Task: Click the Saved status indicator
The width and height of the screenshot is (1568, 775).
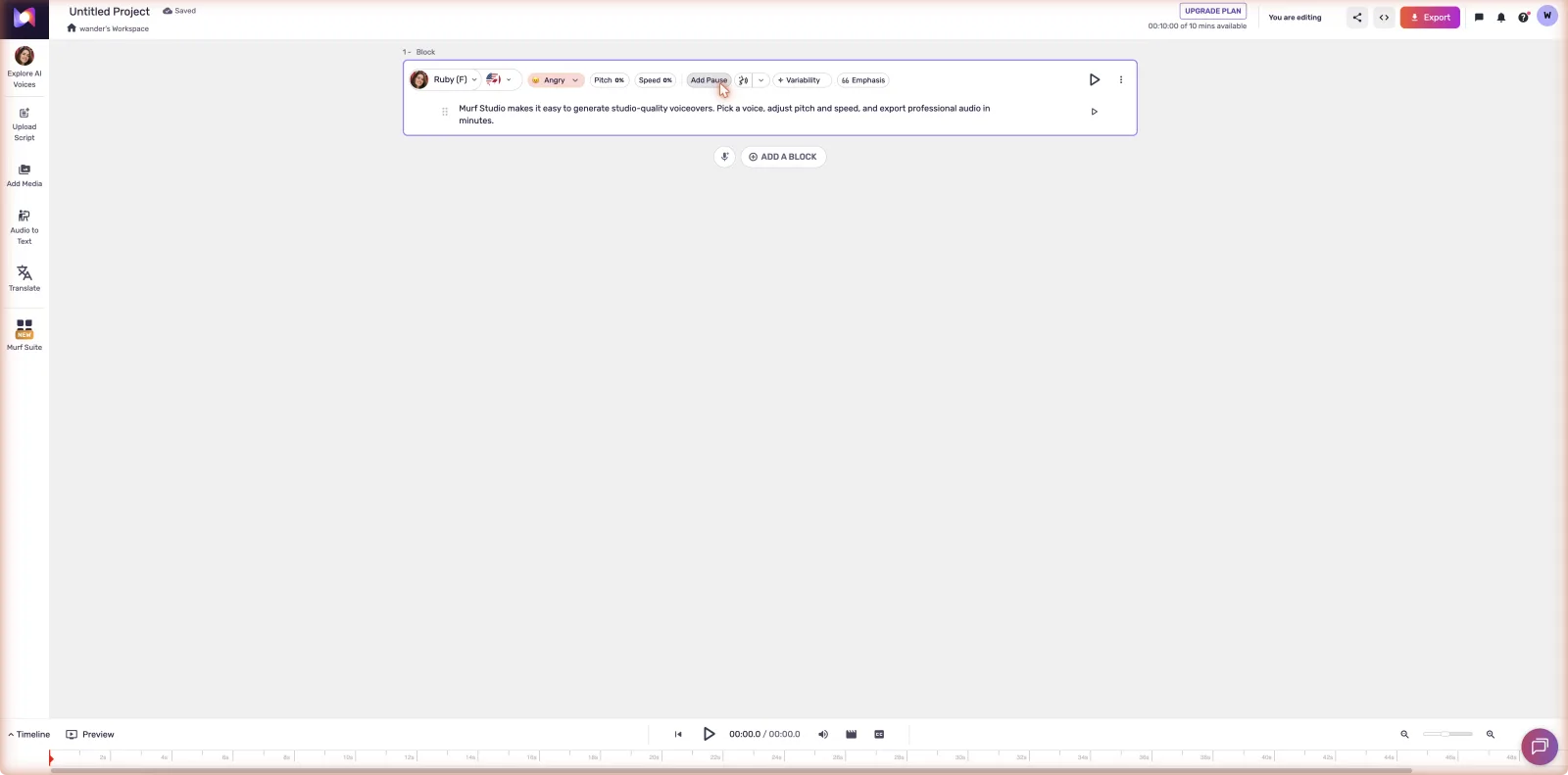Action: [x=179, y=11]
